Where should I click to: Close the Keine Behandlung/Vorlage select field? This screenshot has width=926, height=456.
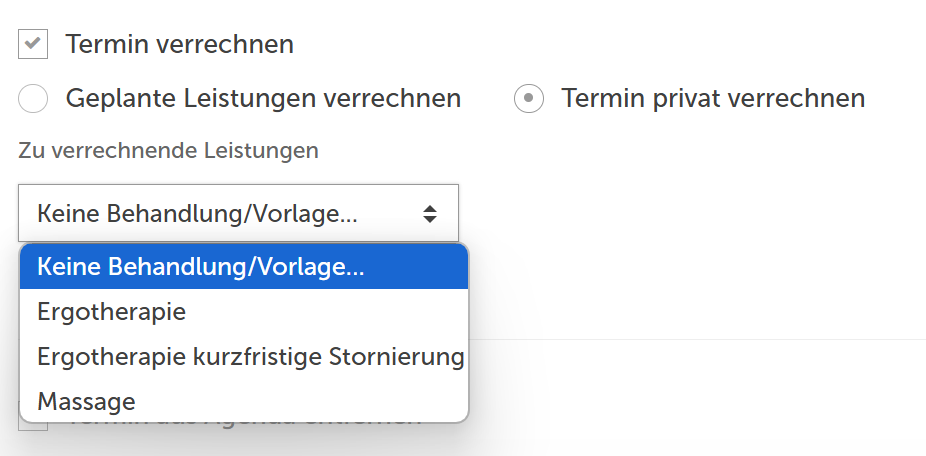[239, 213]
